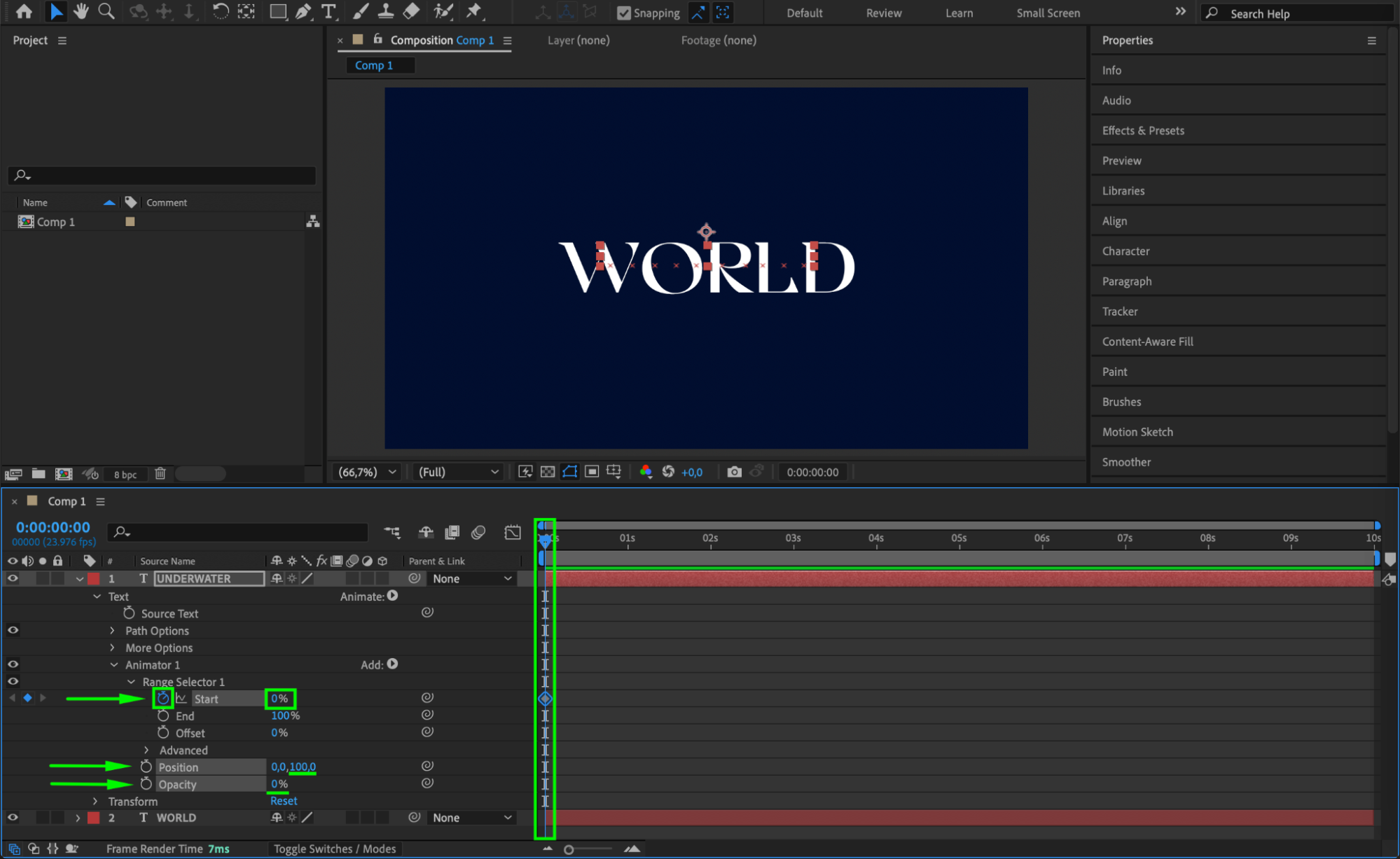Toggle the Snapping checkbox
The height and width of the screenshot is (859, 1400).
(623, 13)
